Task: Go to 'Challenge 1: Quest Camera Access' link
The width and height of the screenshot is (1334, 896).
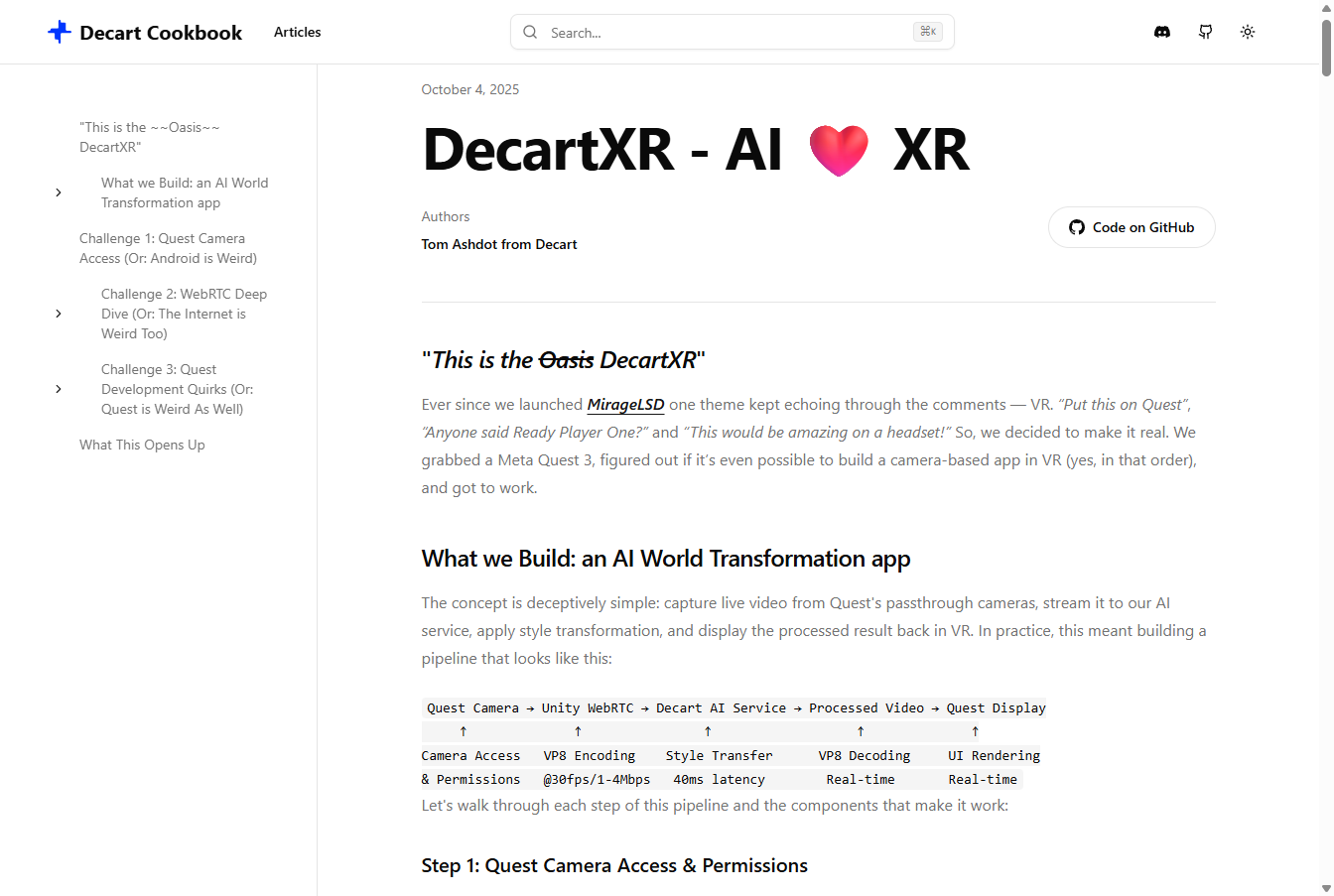Action: [168, 248]
